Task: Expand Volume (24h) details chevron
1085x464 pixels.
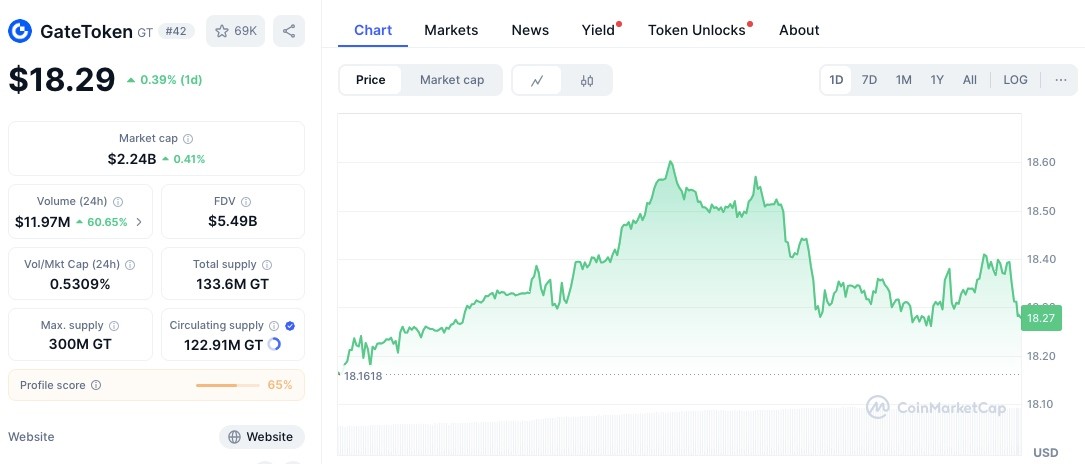Action: 139,222
